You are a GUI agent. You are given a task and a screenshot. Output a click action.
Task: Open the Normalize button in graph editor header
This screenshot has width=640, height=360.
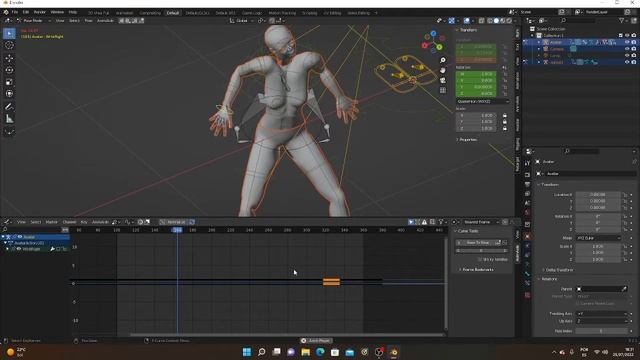click(x=176, y=222)
